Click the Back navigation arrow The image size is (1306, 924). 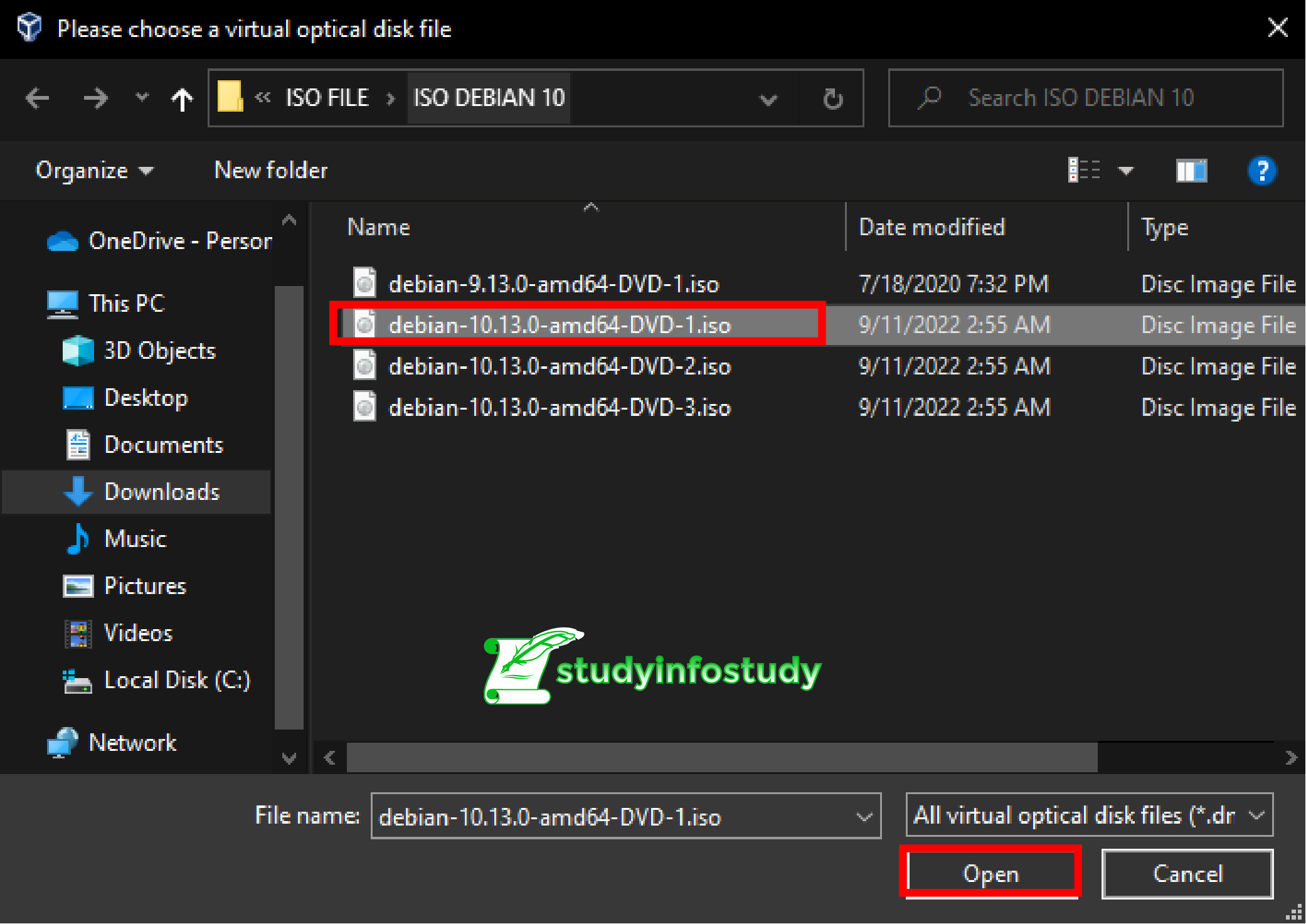(38, 98)
